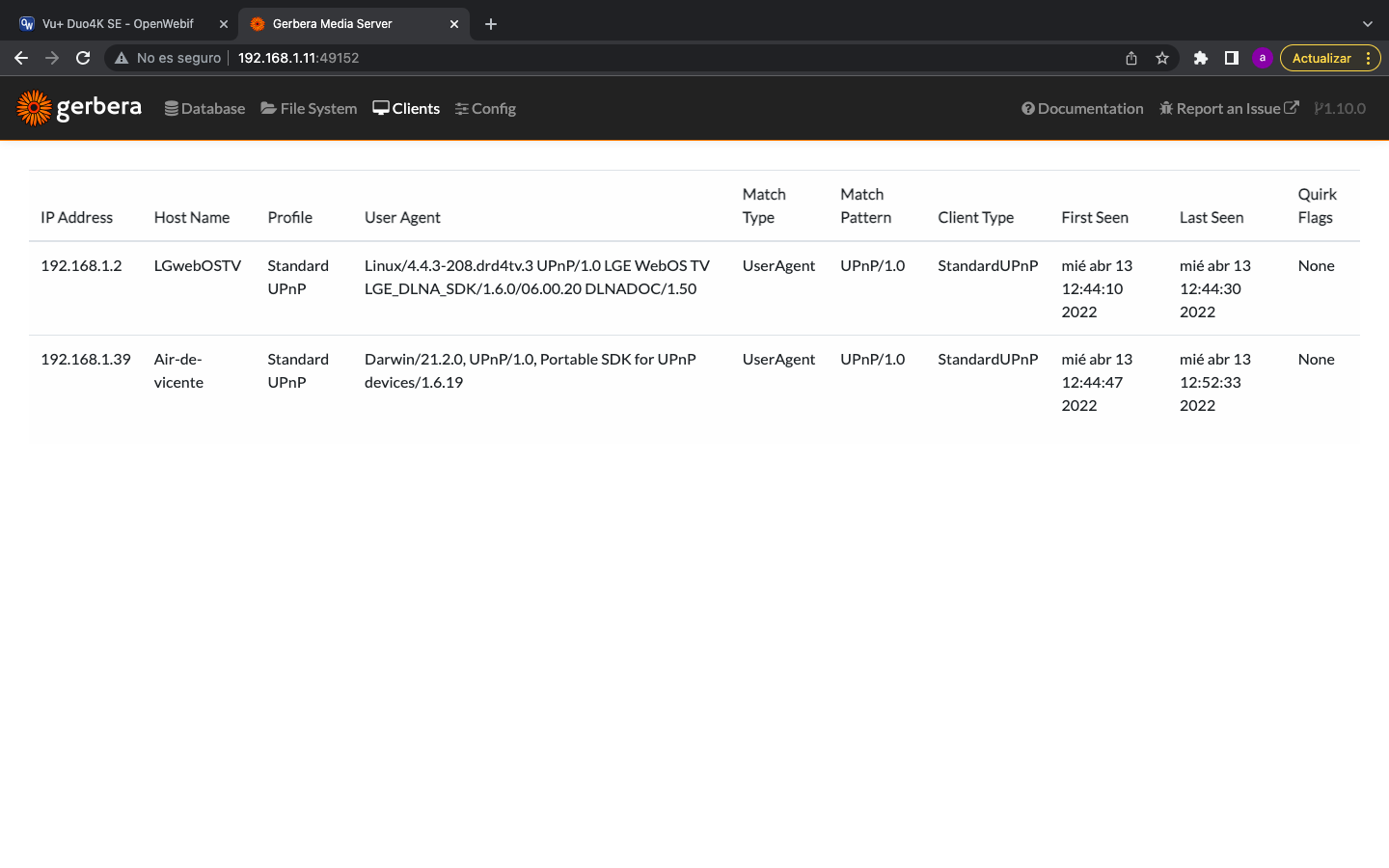Click the Gerbera sunflower logo
The image size is (1389, 868).
(34, 108)
